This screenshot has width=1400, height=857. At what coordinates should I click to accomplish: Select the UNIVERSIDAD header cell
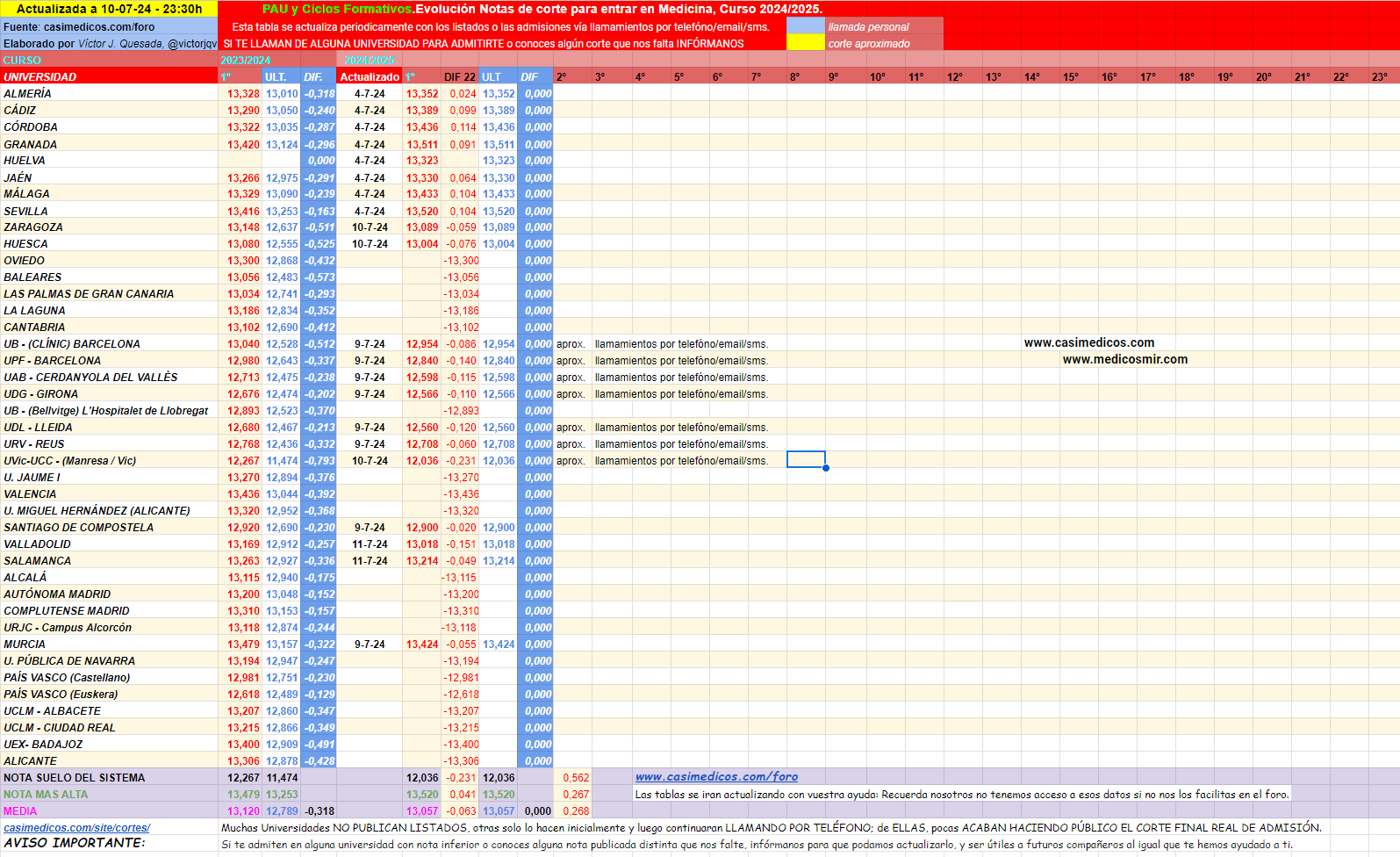tap(109, 77)
